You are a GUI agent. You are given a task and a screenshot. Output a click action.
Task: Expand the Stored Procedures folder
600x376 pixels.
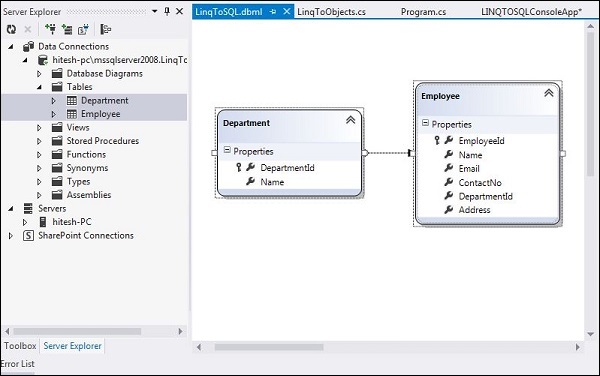tap(39, 141)
